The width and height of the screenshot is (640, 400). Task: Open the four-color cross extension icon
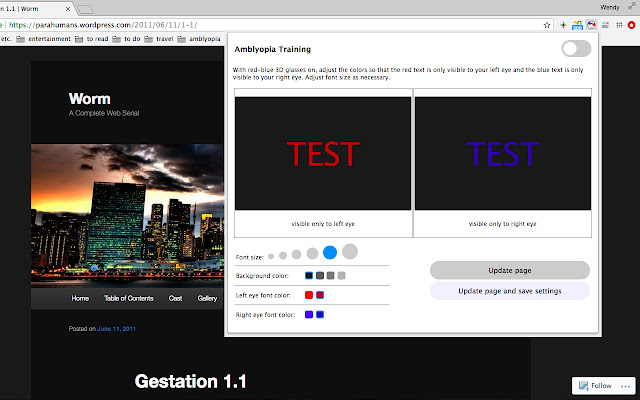click(563, 25)
